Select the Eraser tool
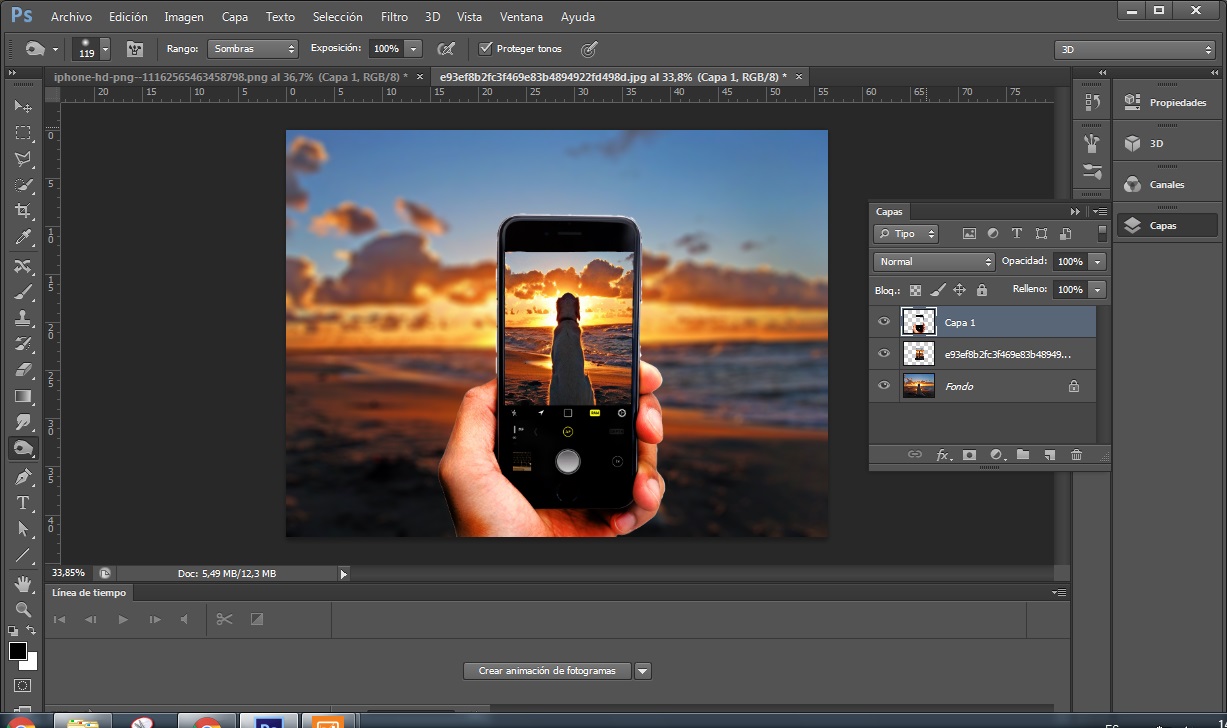 (x=22, y=370)
